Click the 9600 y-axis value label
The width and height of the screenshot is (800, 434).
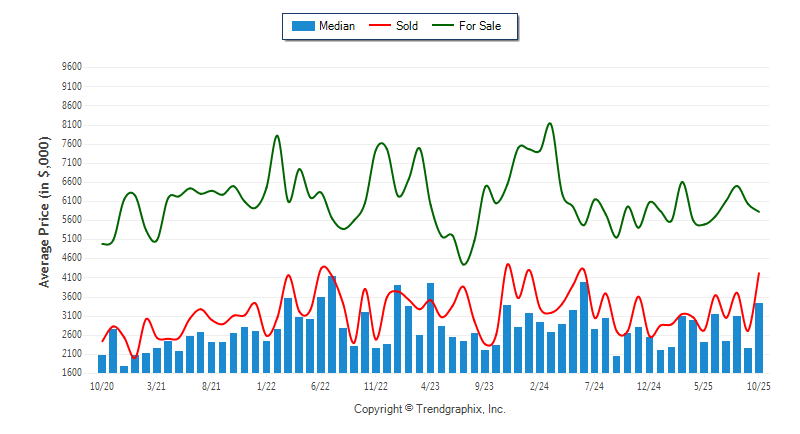[x=71, y=67]
